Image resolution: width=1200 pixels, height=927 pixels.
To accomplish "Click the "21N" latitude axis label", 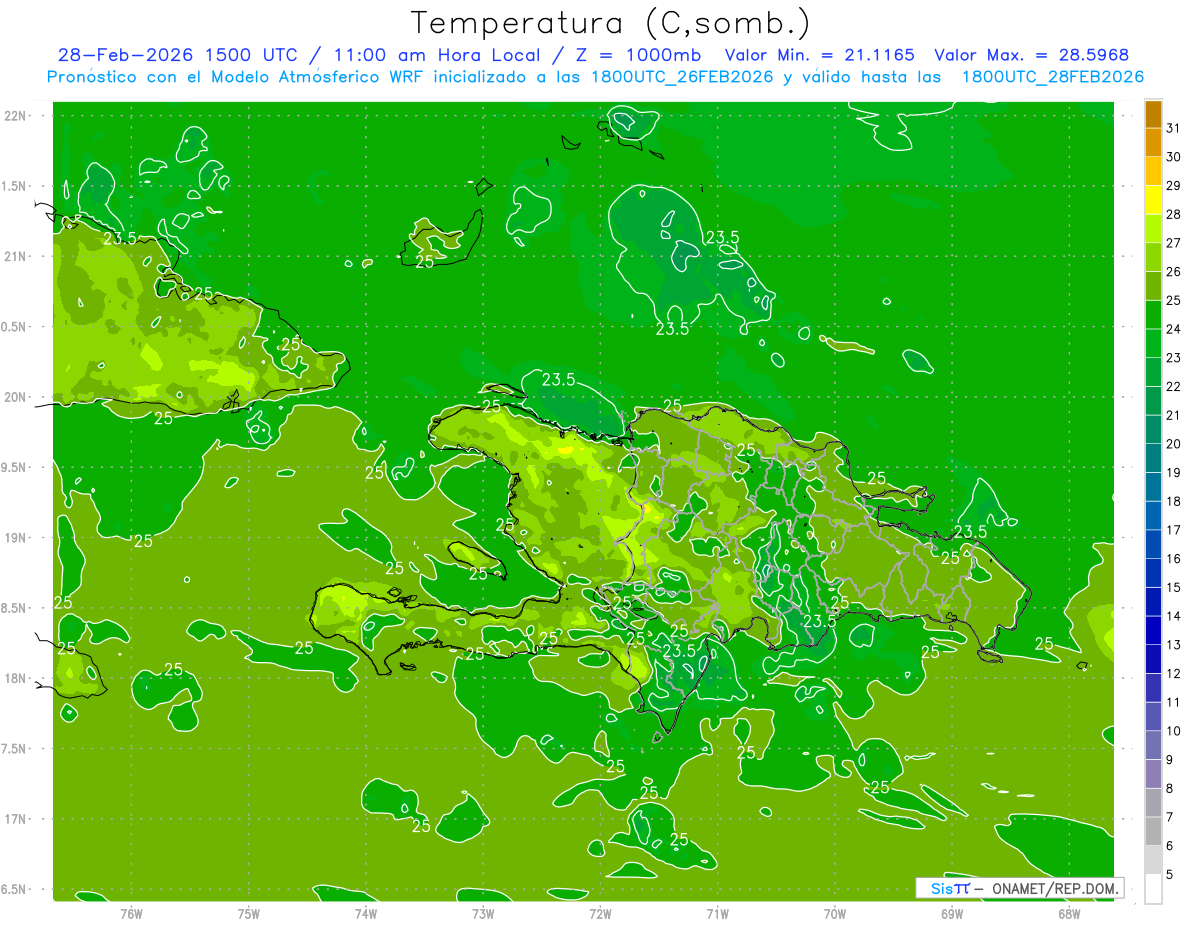I will point(15,256).
